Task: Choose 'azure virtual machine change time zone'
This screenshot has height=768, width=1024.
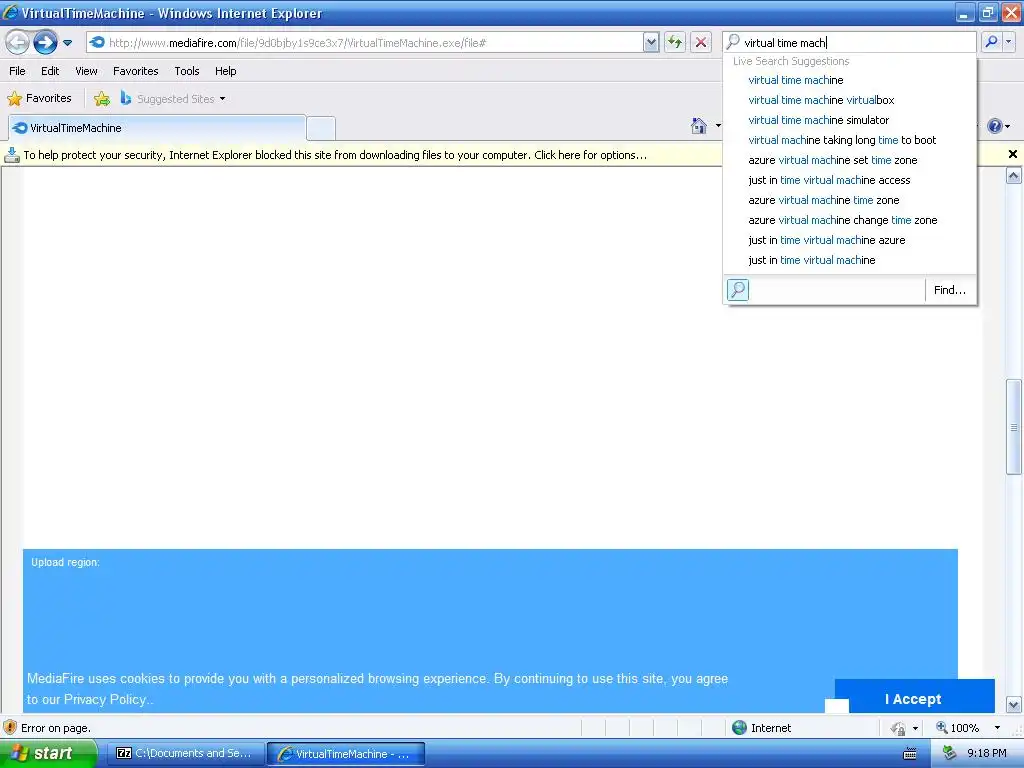Action: point(842,221)
